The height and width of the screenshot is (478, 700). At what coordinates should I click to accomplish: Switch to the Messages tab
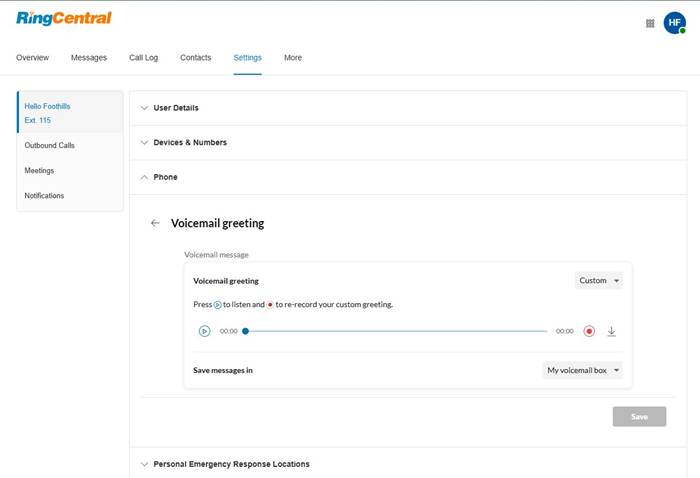[x=89, y=58]
